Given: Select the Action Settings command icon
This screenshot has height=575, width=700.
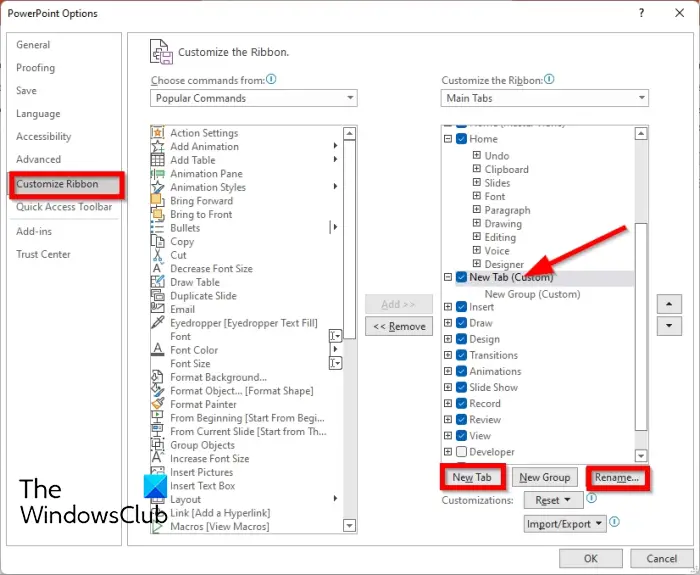Looking at the screenshot, I should (x=157, y=133).
